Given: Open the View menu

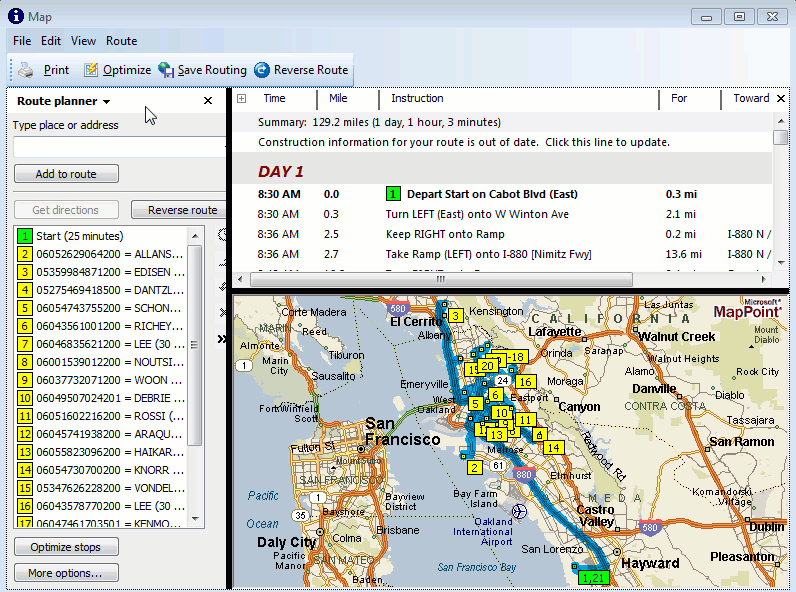Looking at the screenshot, I should click(83, 41).
